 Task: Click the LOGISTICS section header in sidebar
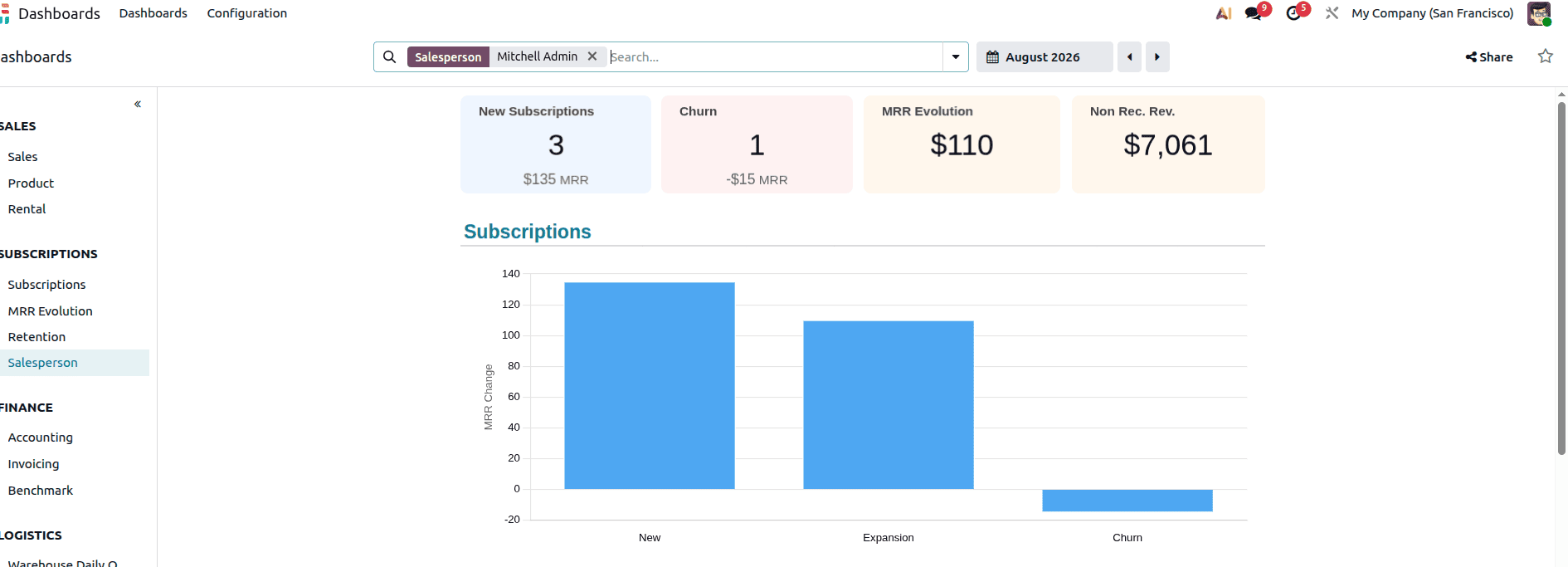[x=31, y=535]
